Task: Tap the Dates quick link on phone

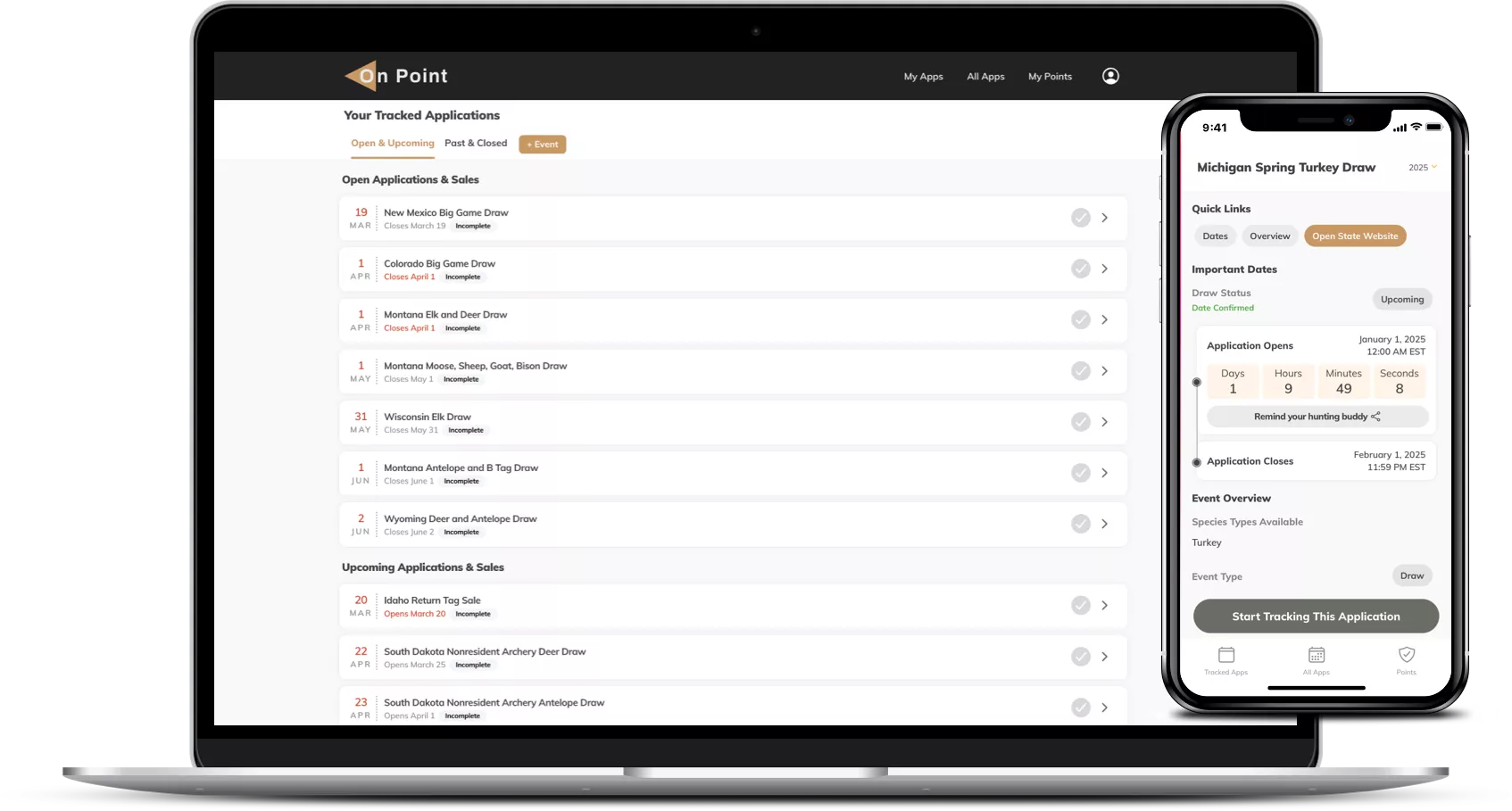Action: point(1215,236)
